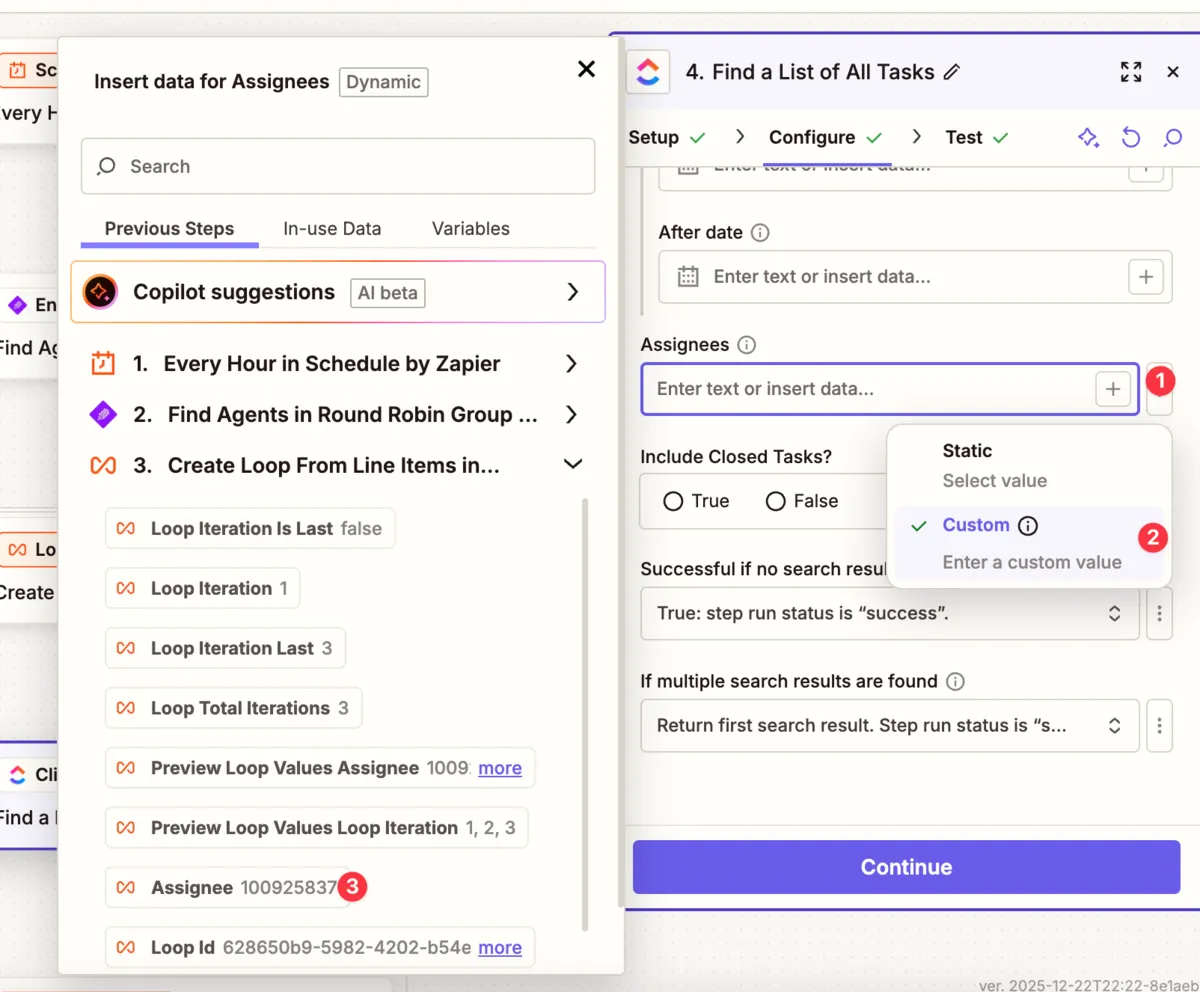Image resolution: width=1200 pixels, height=992 pixels.
Task: Click the plus icon in Assignees field
Action: point(1113,389)
